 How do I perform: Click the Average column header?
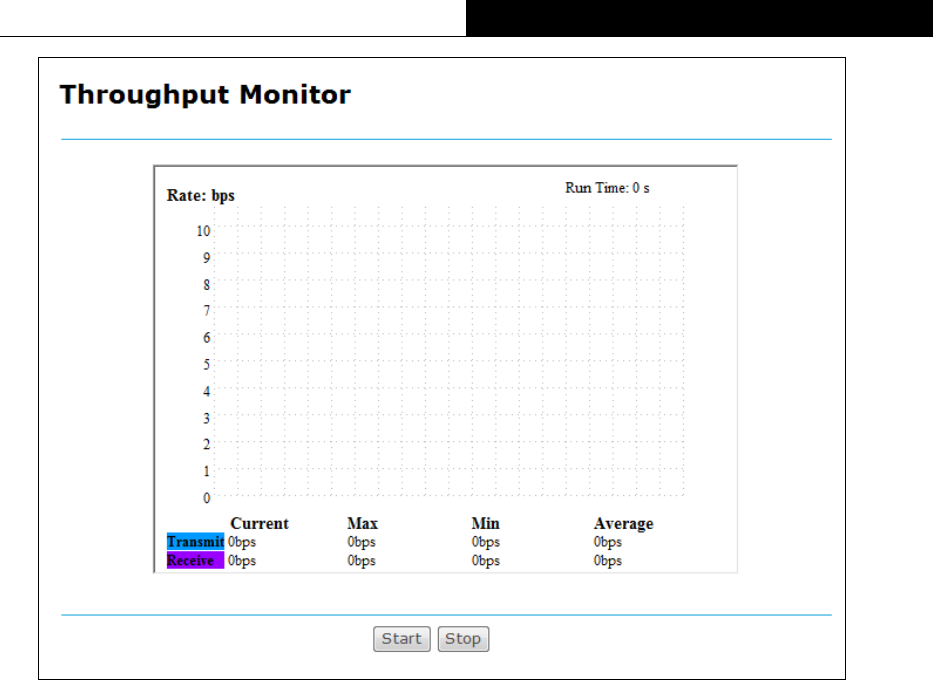(623, 524)
